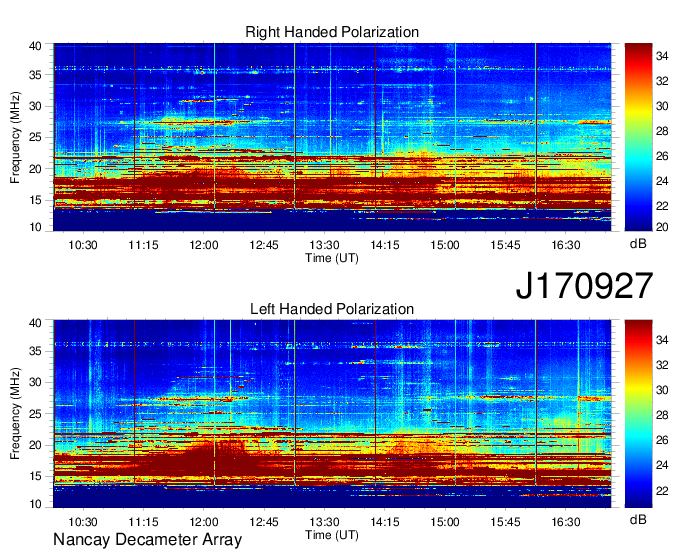Click the 32 dB tick on upper color bar
The height and width of the screenshot is (552, 680).
[x=662, y=81]
